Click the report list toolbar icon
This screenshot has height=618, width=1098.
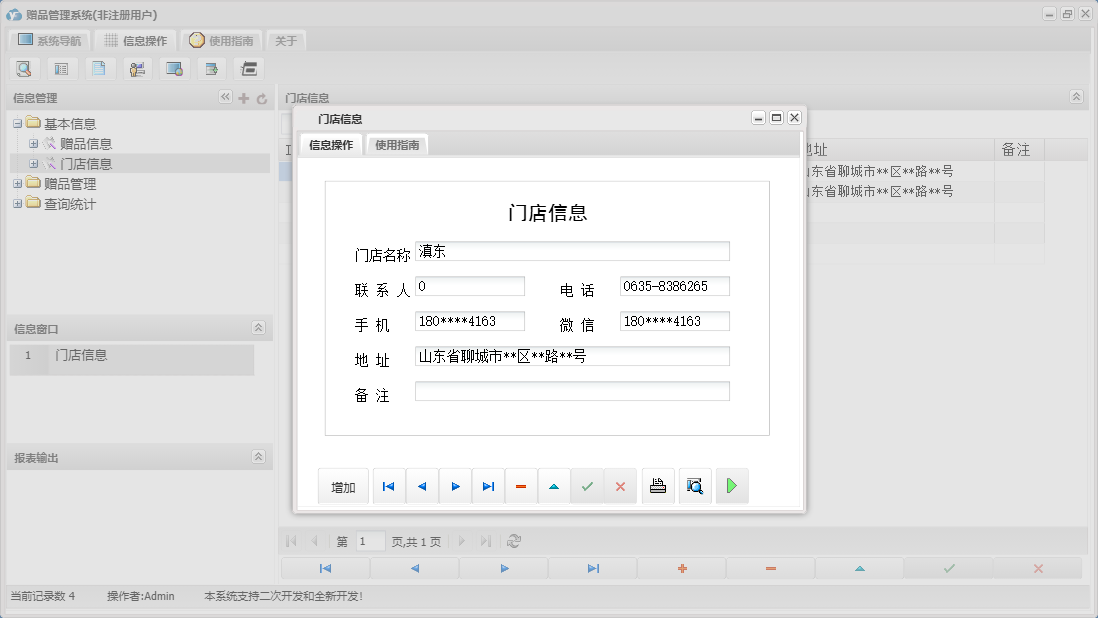[61, 68]
